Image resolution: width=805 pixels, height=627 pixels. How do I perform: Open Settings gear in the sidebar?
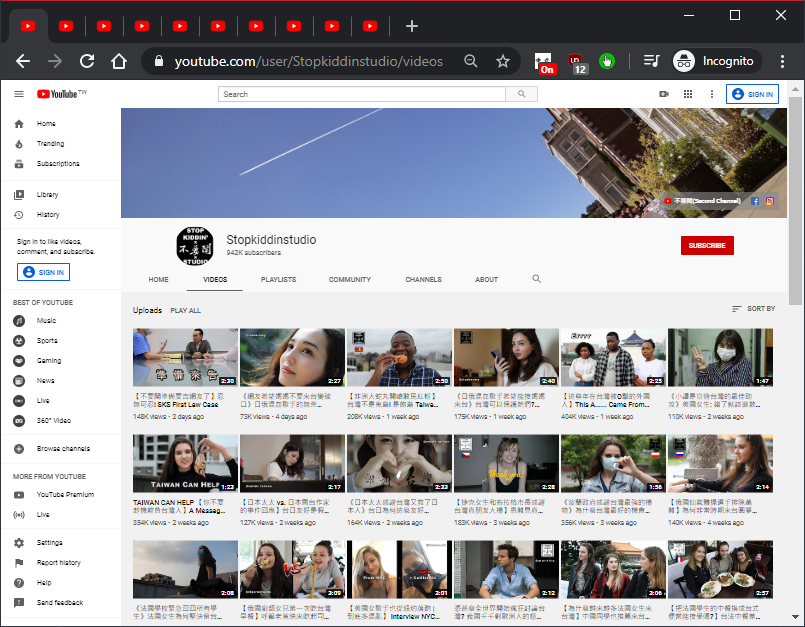pos(19,543)
